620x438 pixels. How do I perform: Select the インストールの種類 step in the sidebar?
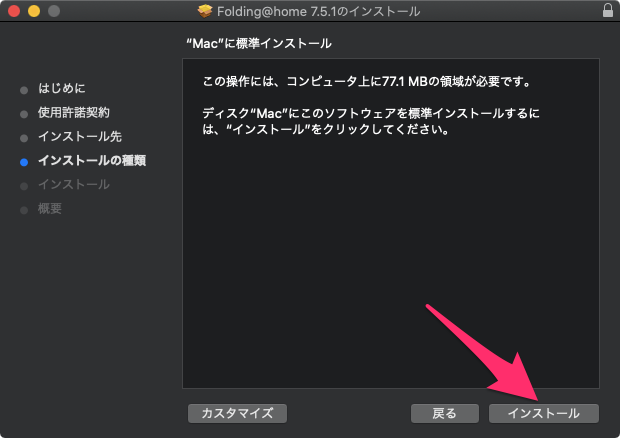click(x=92, y=160)
